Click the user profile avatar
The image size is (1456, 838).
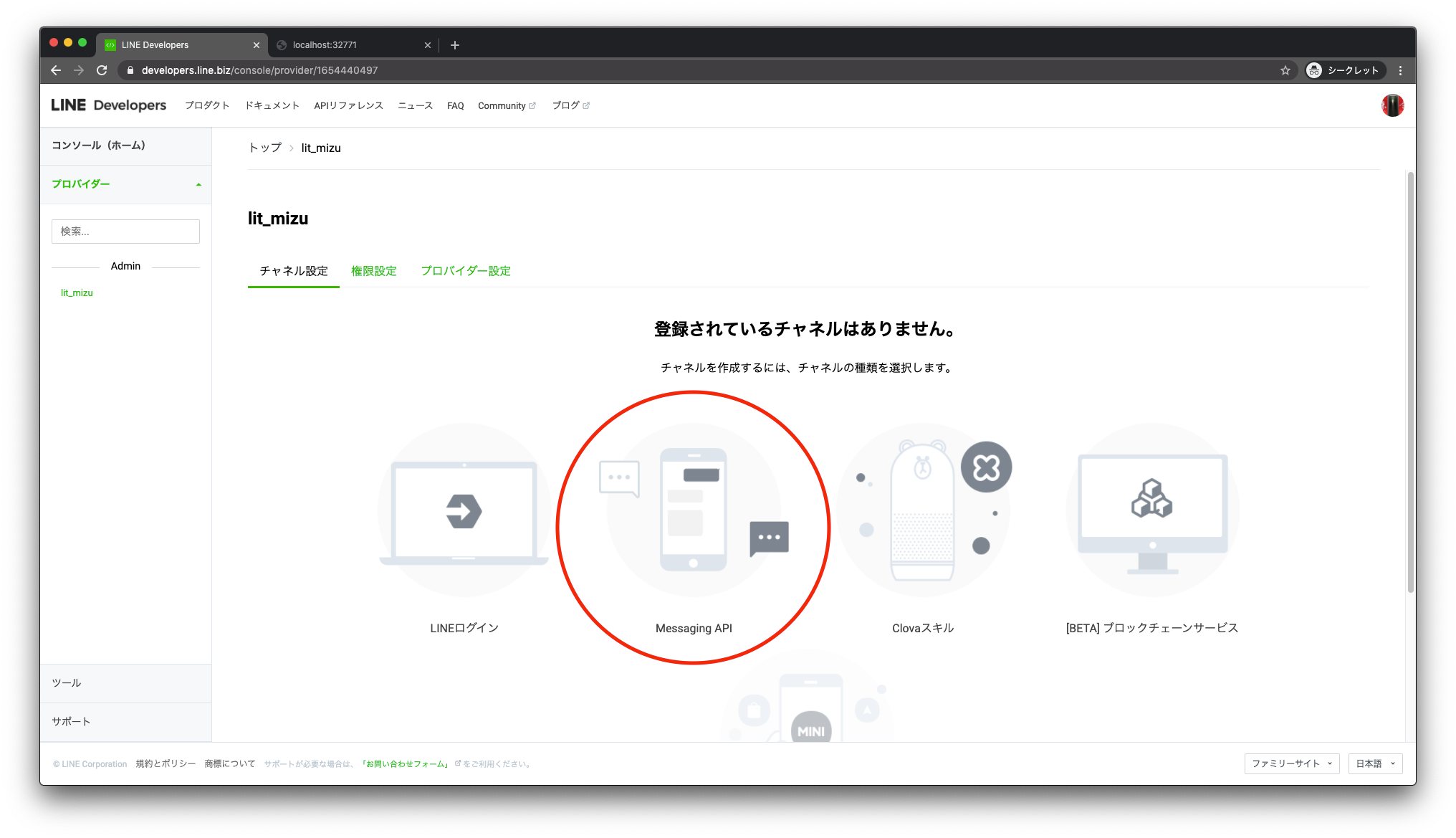1392,105
